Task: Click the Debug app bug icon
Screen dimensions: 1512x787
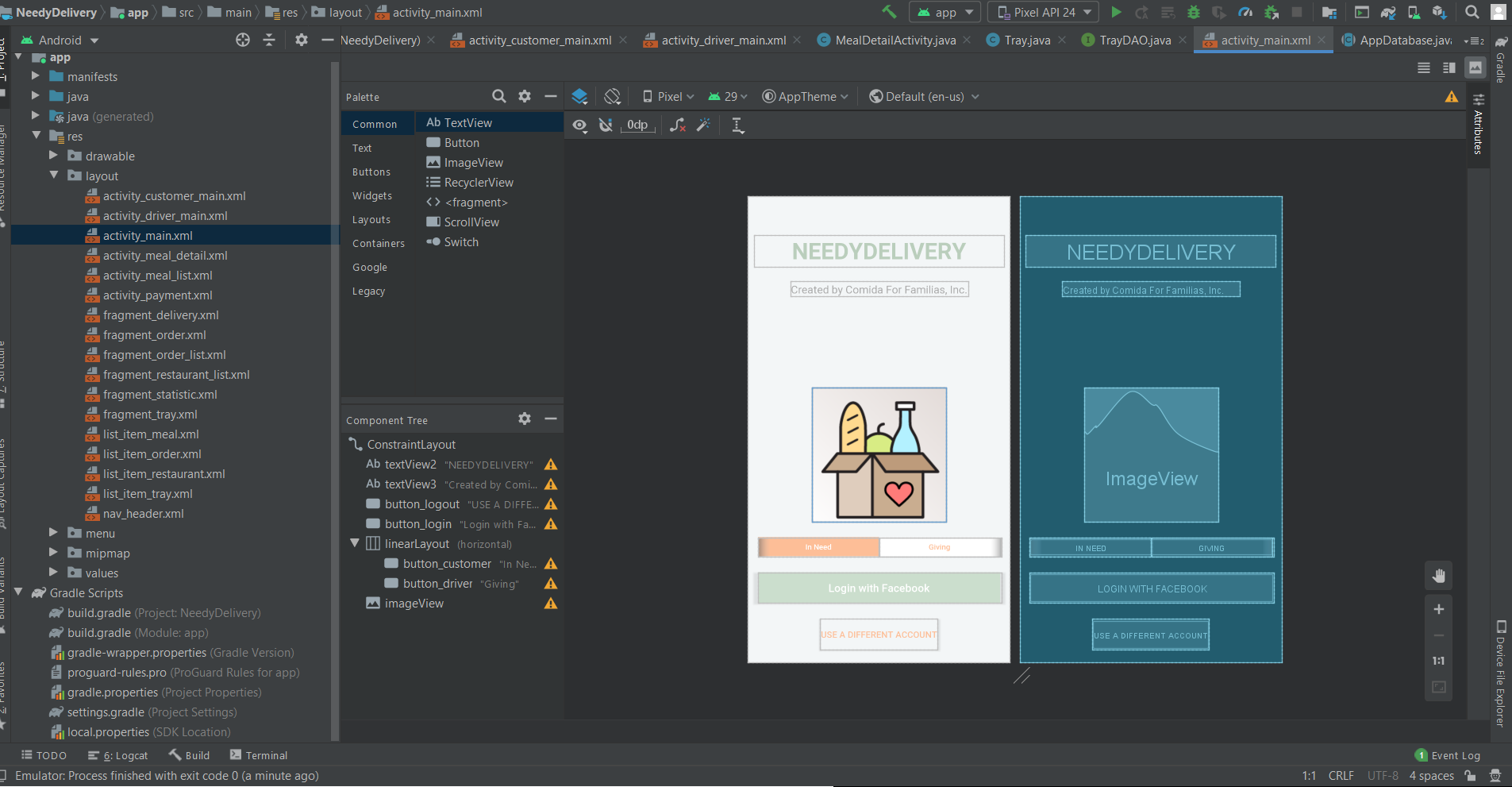Action: pyautogui.click(x=1193, y=12)
